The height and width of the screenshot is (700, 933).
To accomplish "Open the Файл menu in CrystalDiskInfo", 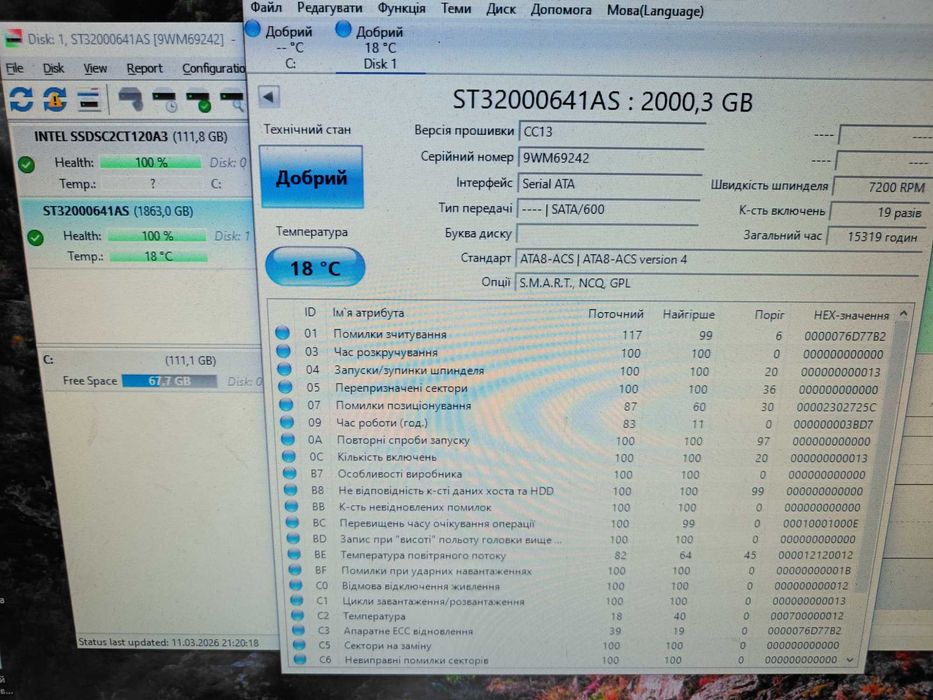I will coord(266,8).
